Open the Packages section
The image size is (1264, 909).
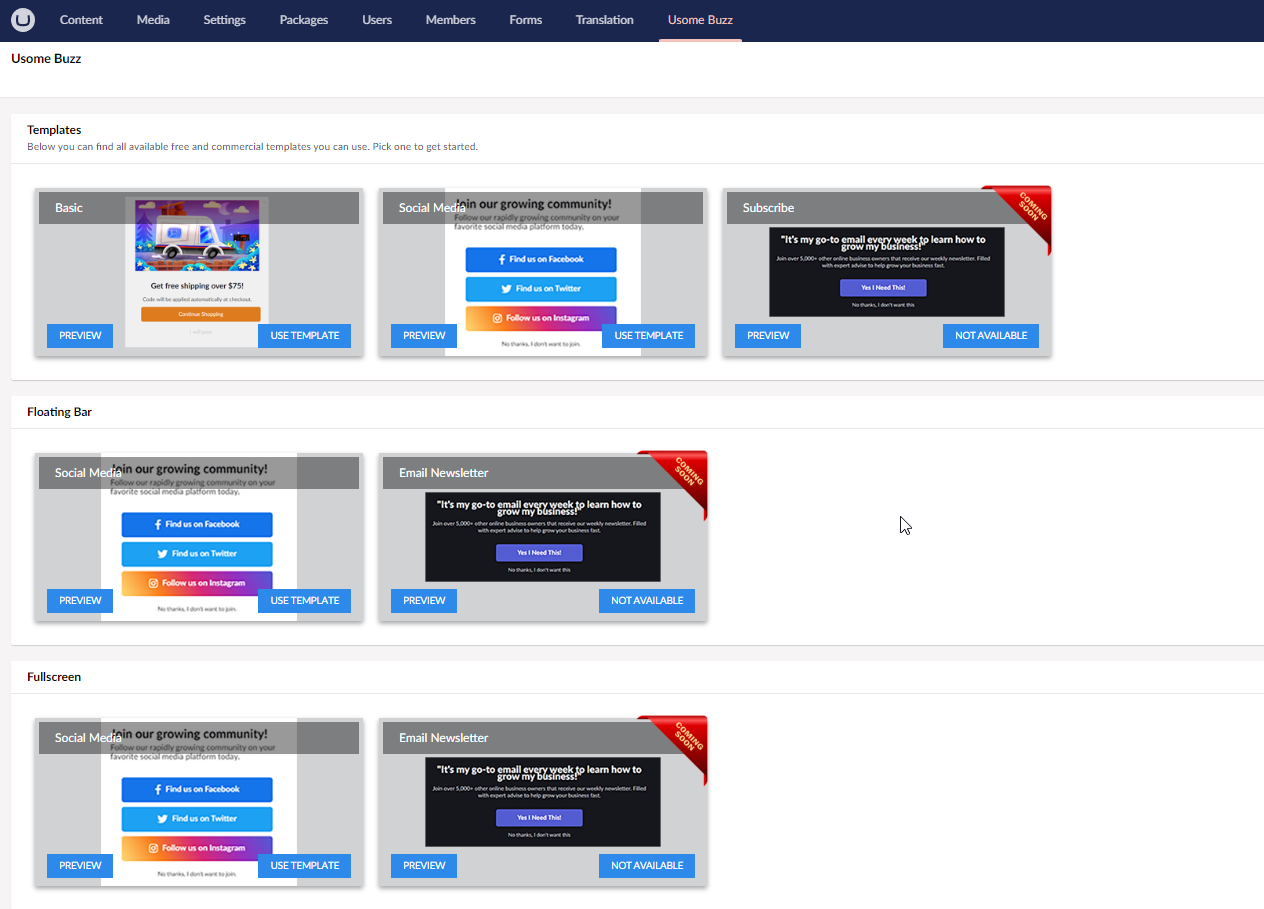(303, 20)
